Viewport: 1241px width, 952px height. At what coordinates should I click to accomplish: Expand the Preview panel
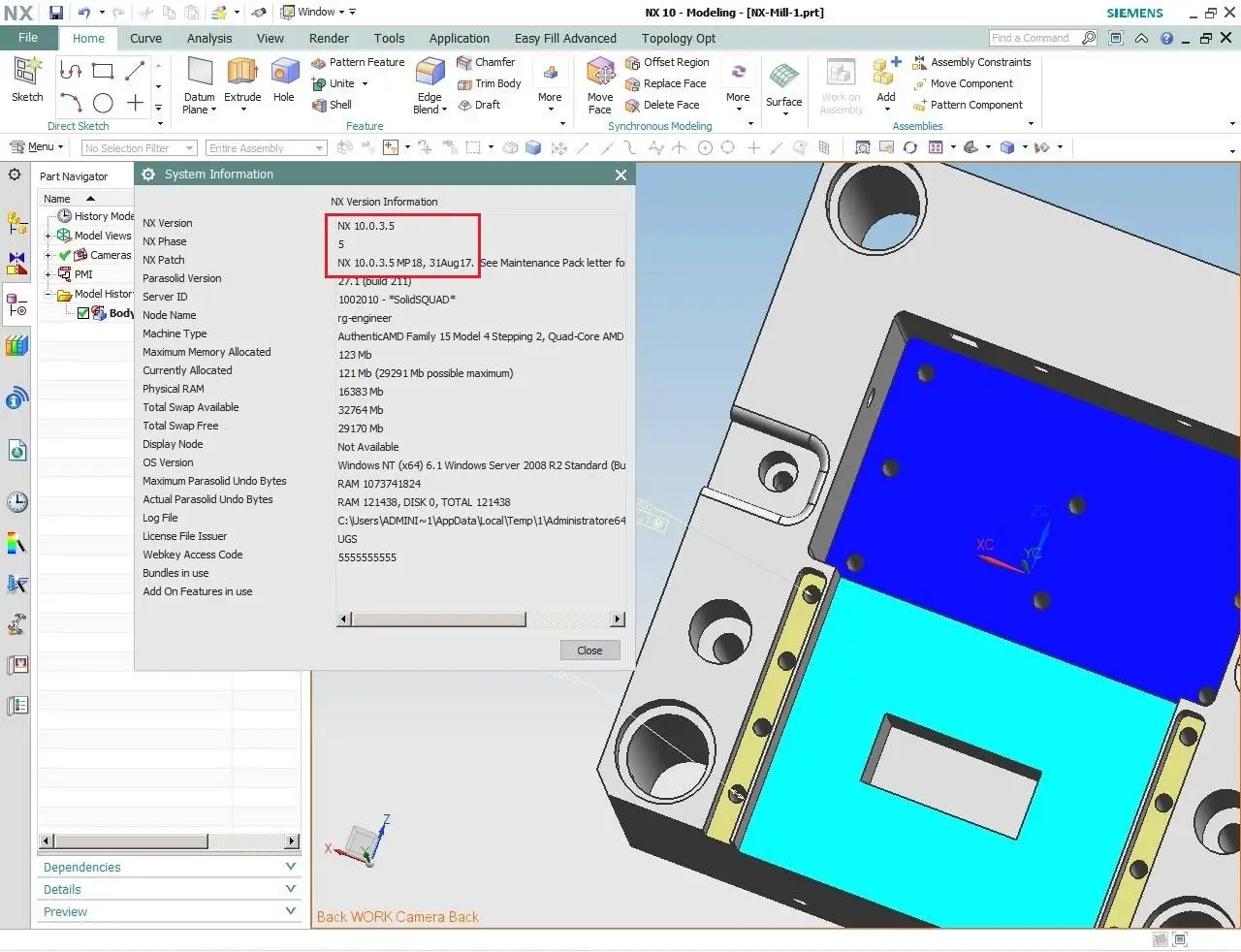coord(169,911)
